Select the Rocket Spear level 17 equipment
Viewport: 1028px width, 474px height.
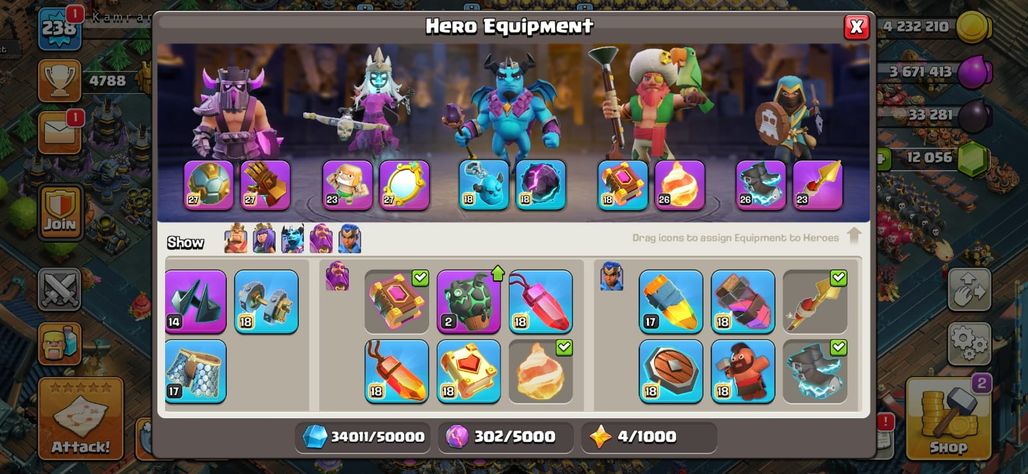click(671, 302)
